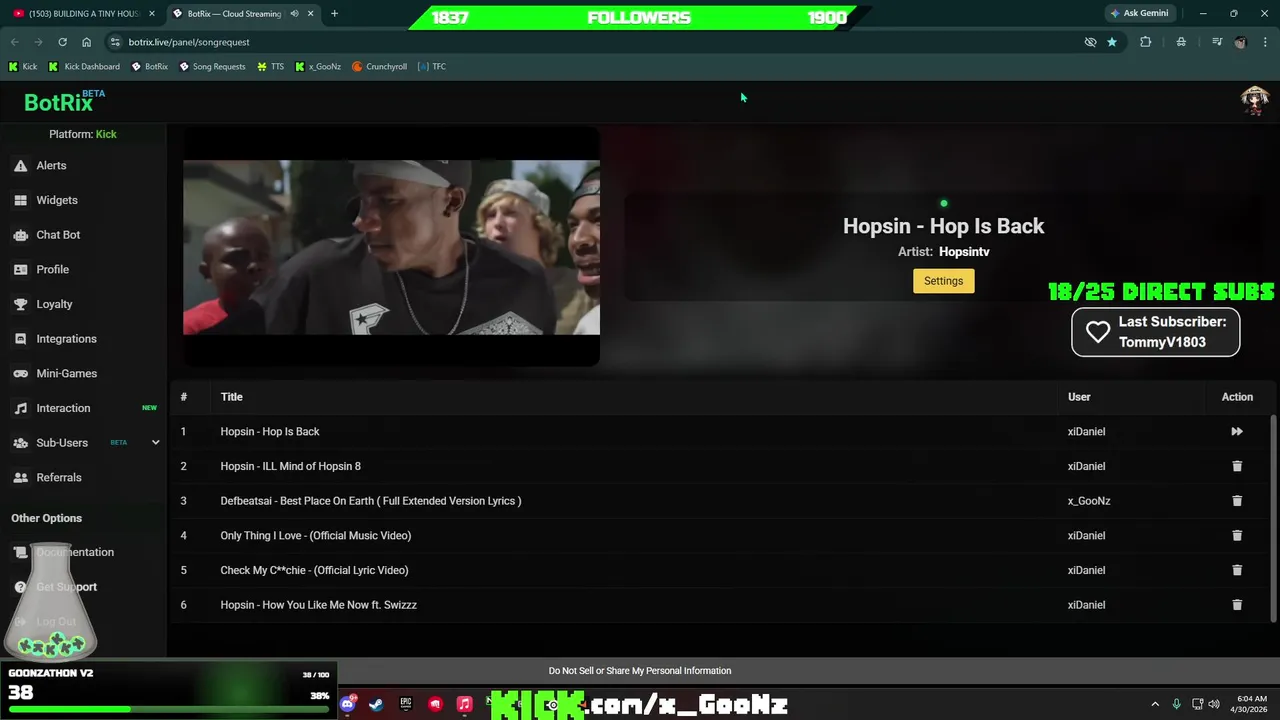1280x720 pixels.
Task: Open the Crunchyroll bookmark
Action: coord(379,67)
